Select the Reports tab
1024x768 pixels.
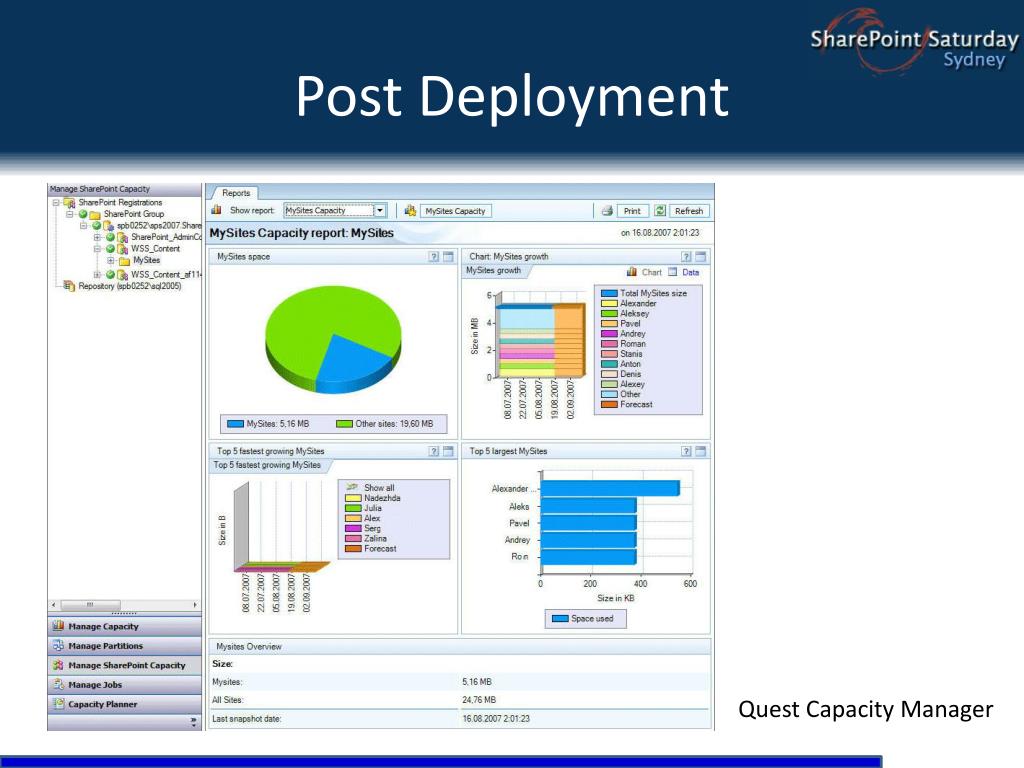(236, 193)
